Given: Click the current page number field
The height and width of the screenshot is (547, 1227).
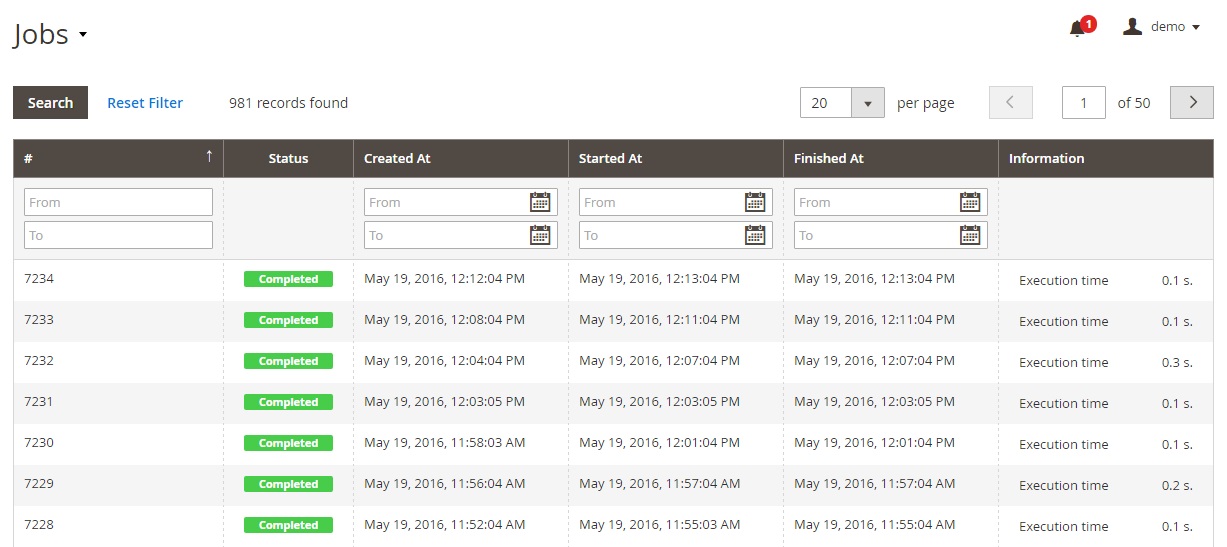Looking at the screenshot, I should coord(1083,102).
